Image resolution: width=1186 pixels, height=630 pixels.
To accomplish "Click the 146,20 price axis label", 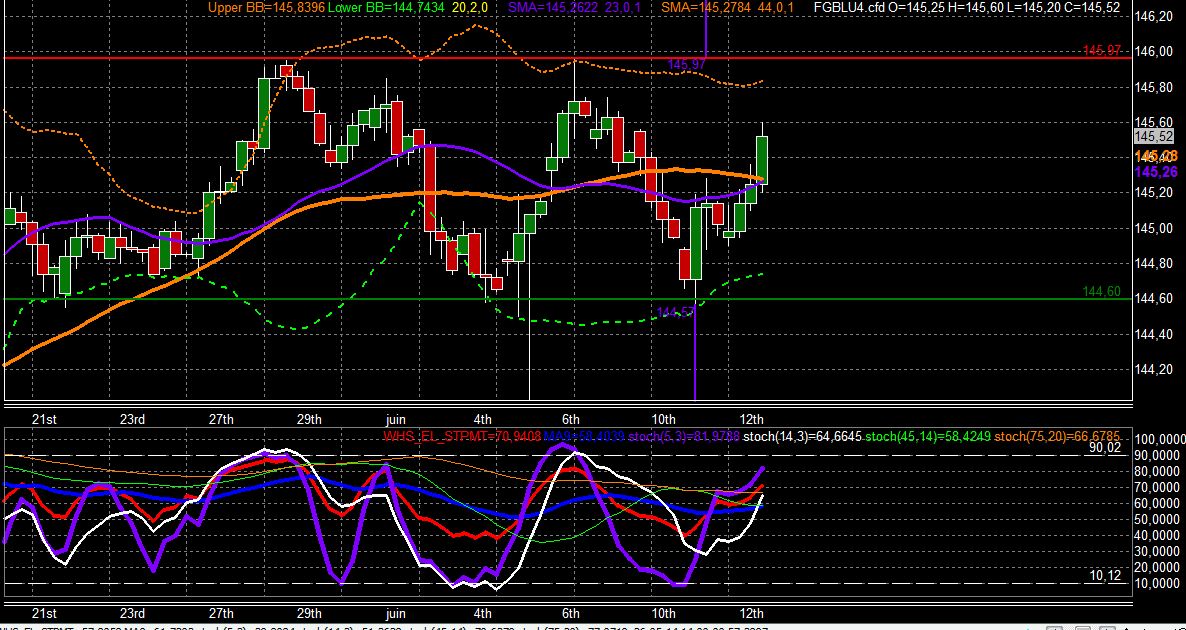I will coord(1155,17).
